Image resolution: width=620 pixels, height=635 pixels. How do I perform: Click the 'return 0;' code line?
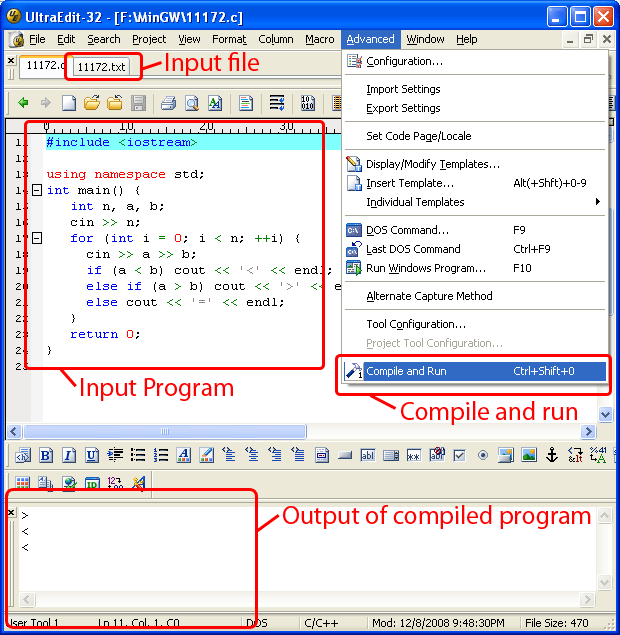105,334
